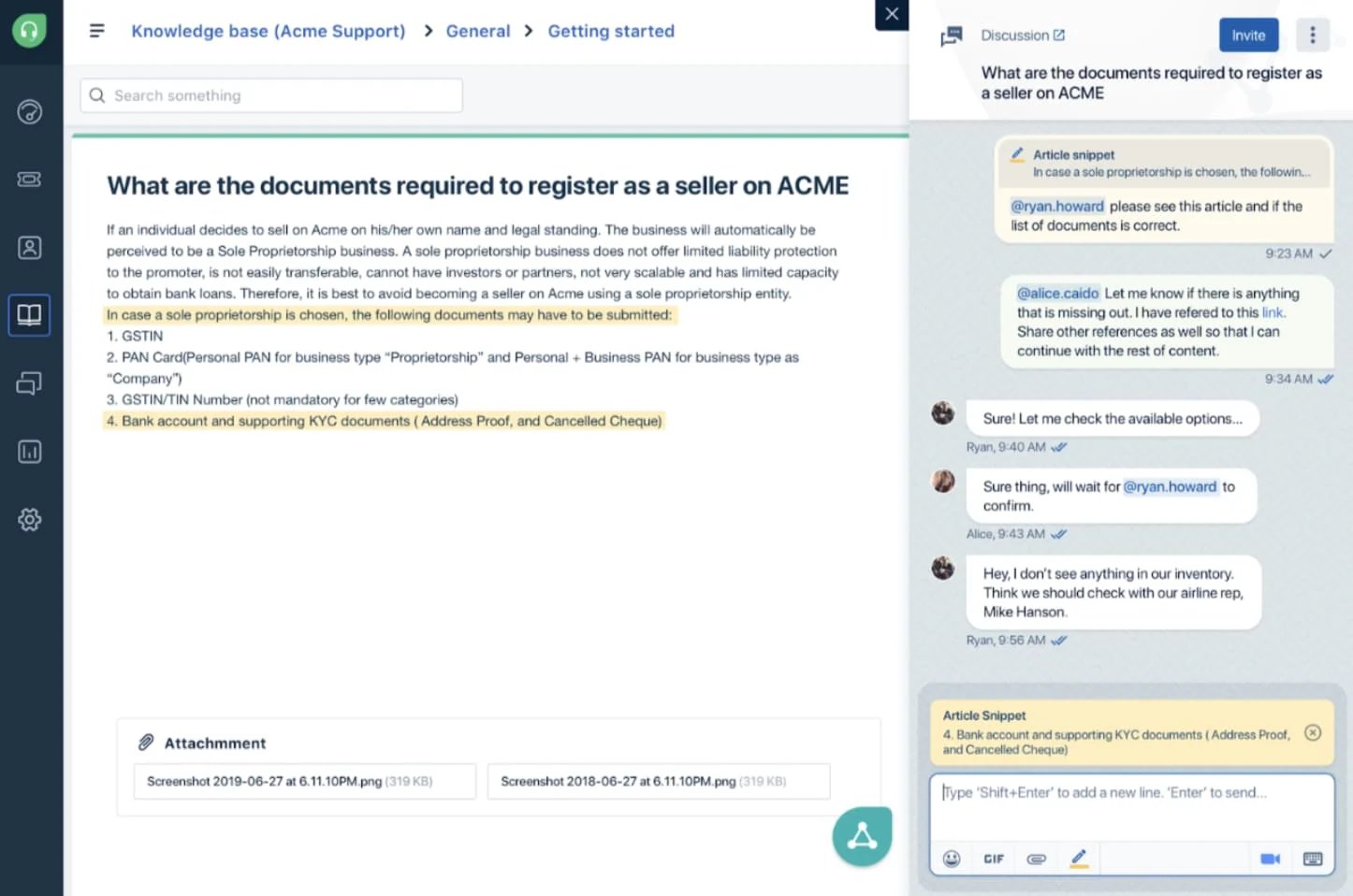The image size is (1353, 896).
Task: Click the line '3. GSTIN/TIN Number'
Action: click(283, 399)
